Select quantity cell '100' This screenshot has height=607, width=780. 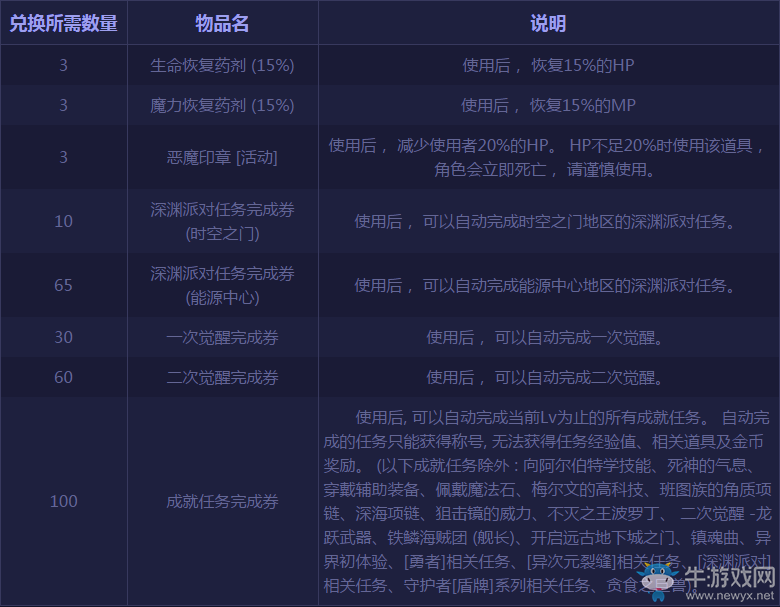click(64, 501)
